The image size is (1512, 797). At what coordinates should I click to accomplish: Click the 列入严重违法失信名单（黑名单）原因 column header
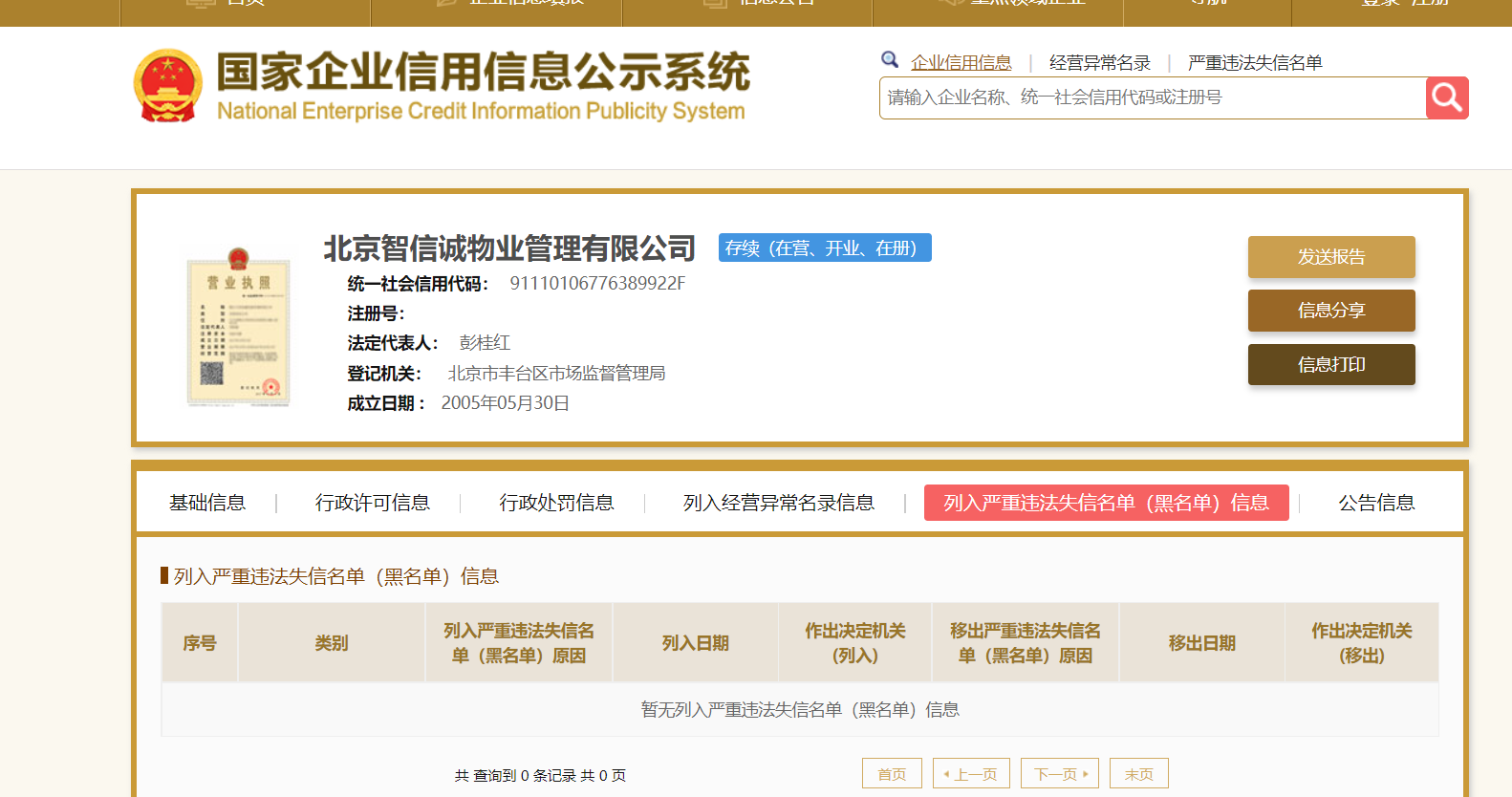click(x=519, y=643)
